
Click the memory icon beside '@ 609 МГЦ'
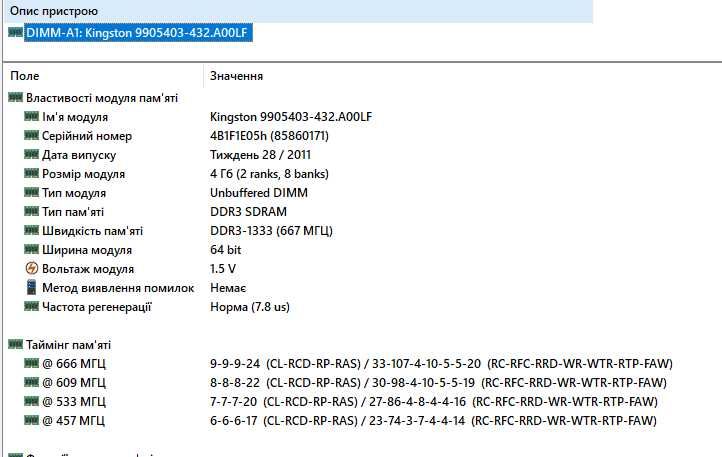click(x=31, y=382)
